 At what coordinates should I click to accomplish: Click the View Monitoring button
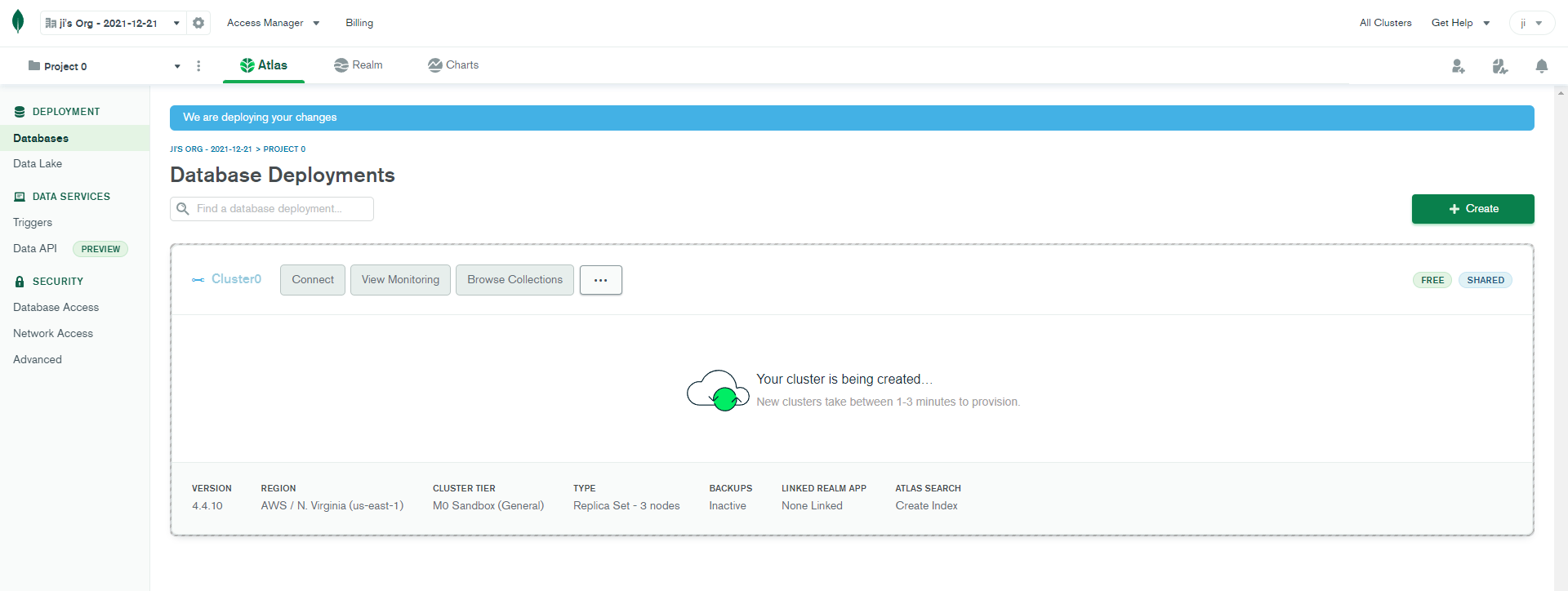click(400, 280)
